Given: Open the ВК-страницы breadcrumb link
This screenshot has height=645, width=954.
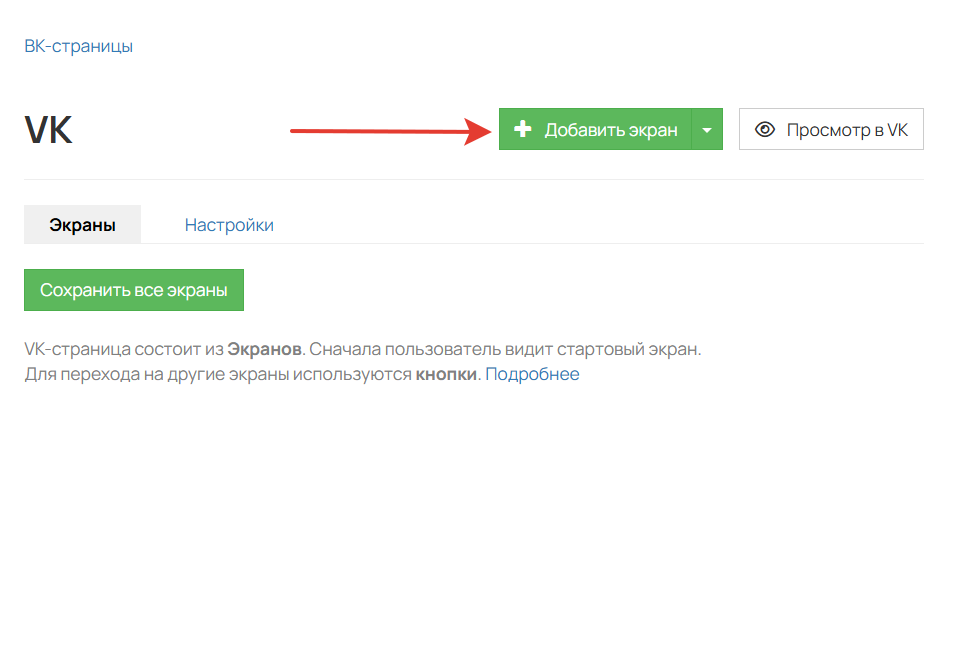Looking at the screenshot, I should click(78, 46).
